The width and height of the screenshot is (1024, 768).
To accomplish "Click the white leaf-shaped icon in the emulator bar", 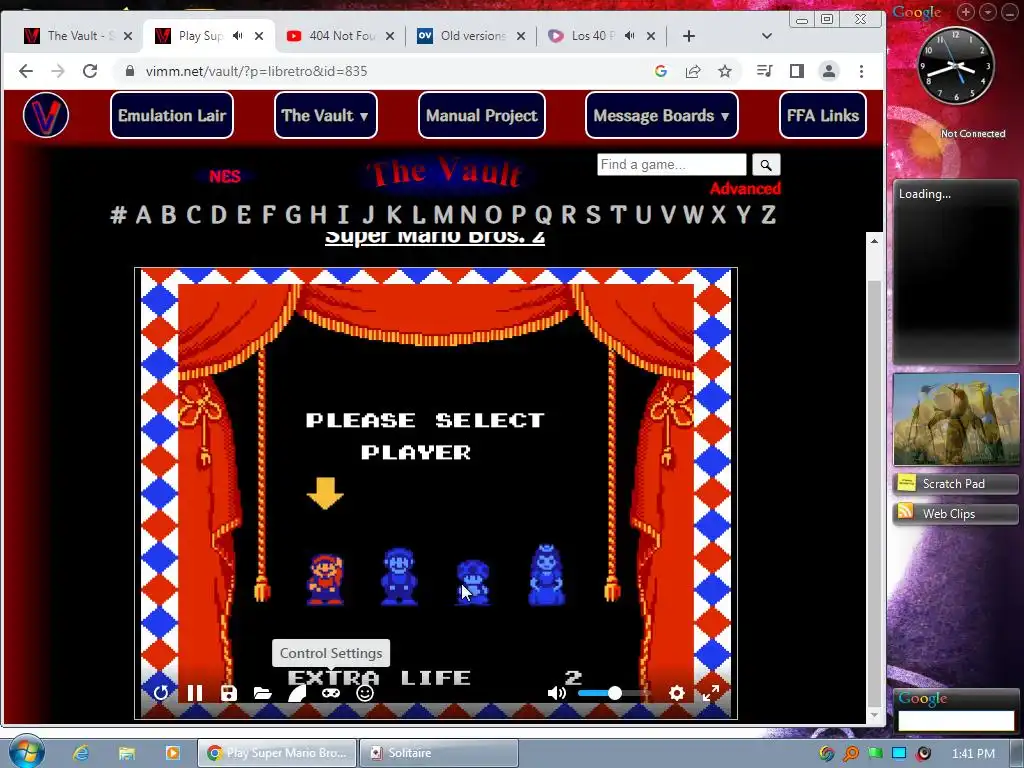I will [x=296, y=693].
